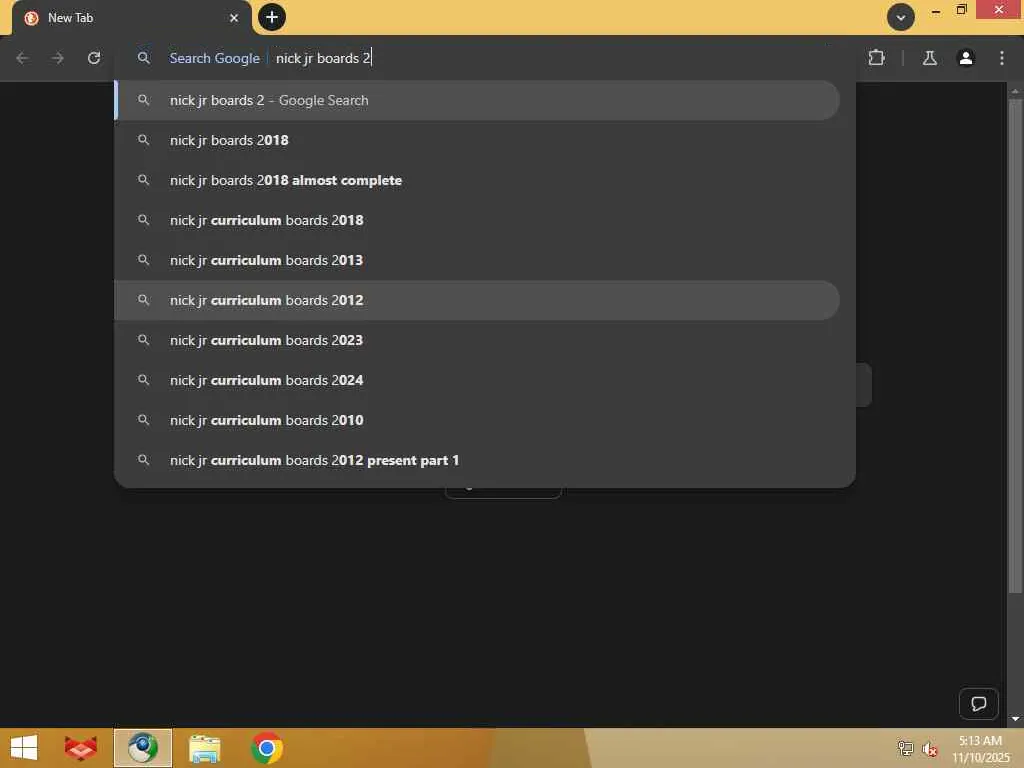
Task: Choose "nick jr curriculum boards 2024" suggestion
Action: click(477, 380)
